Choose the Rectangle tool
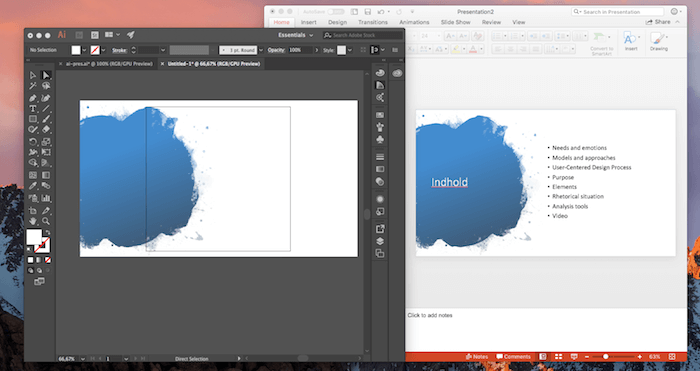Viewport: 700px width, 371px height. point(33,119)
